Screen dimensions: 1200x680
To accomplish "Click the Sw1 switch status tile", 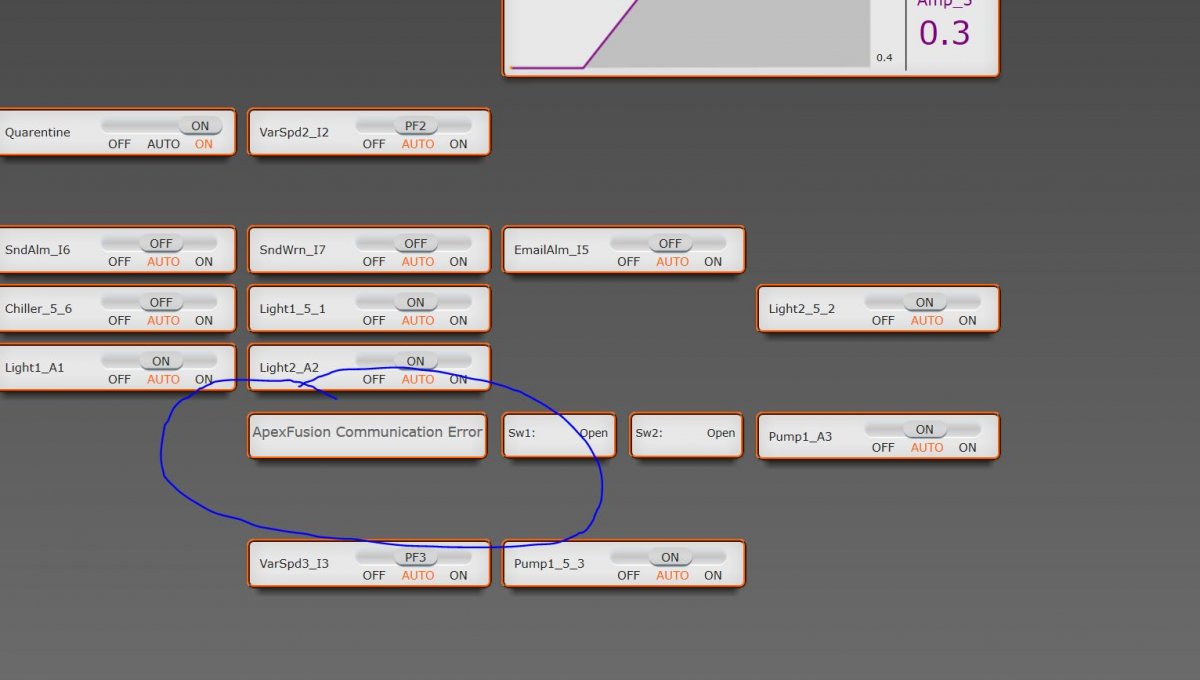I will (x=558, y=435).
